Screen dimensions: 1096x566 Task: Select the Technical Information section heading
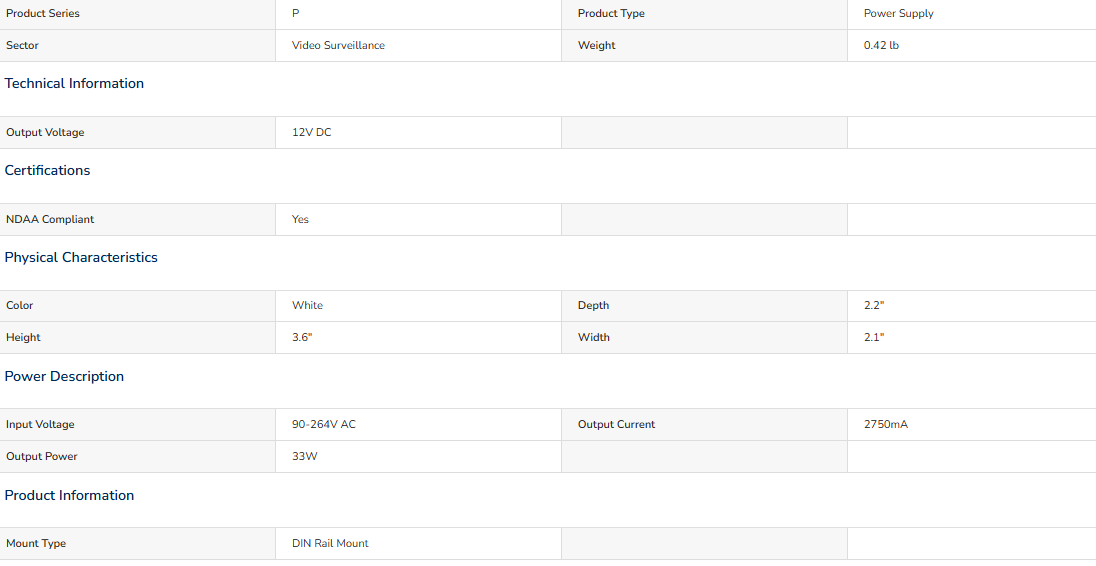click(74, 83)
